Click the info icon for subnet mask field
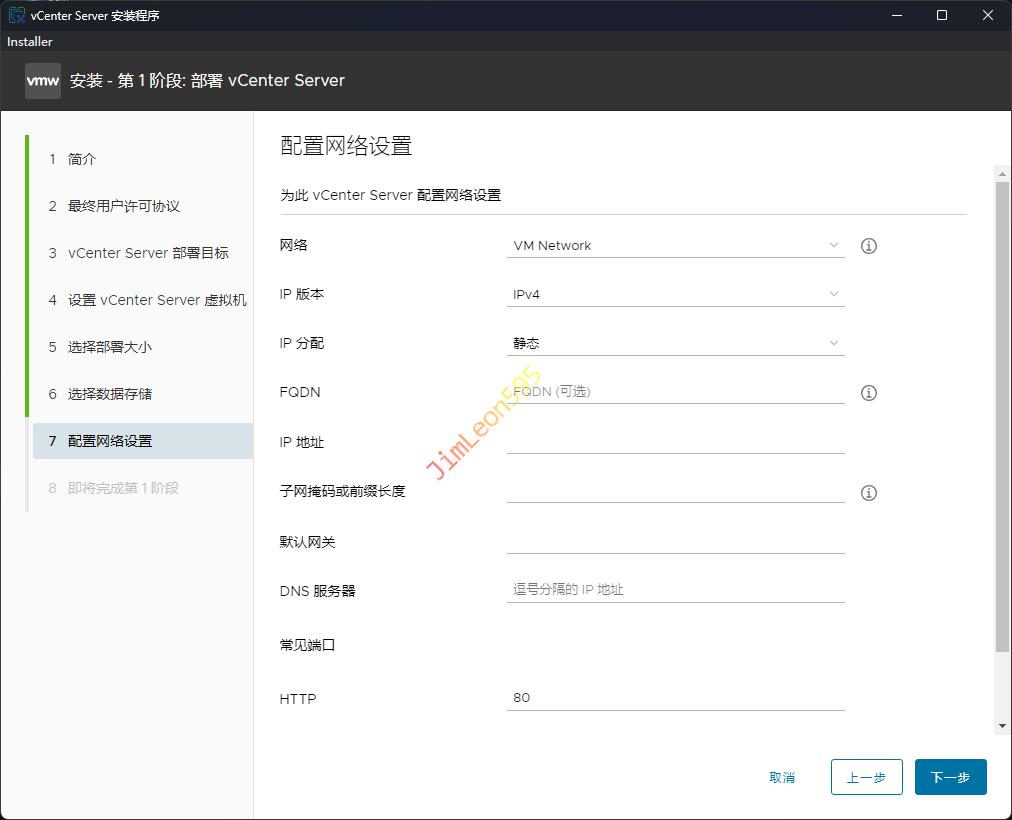Screen dimensions: 1012x820 click(x=869, y=493)
